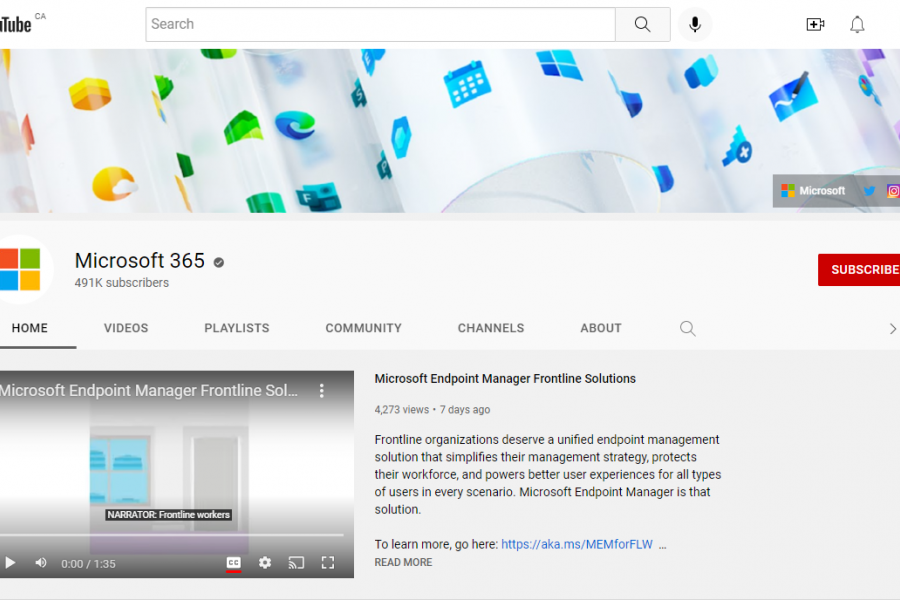Seek using the video progress bar
The width and height of the screenshot is (900, 600).
click(x=170, y=535)
